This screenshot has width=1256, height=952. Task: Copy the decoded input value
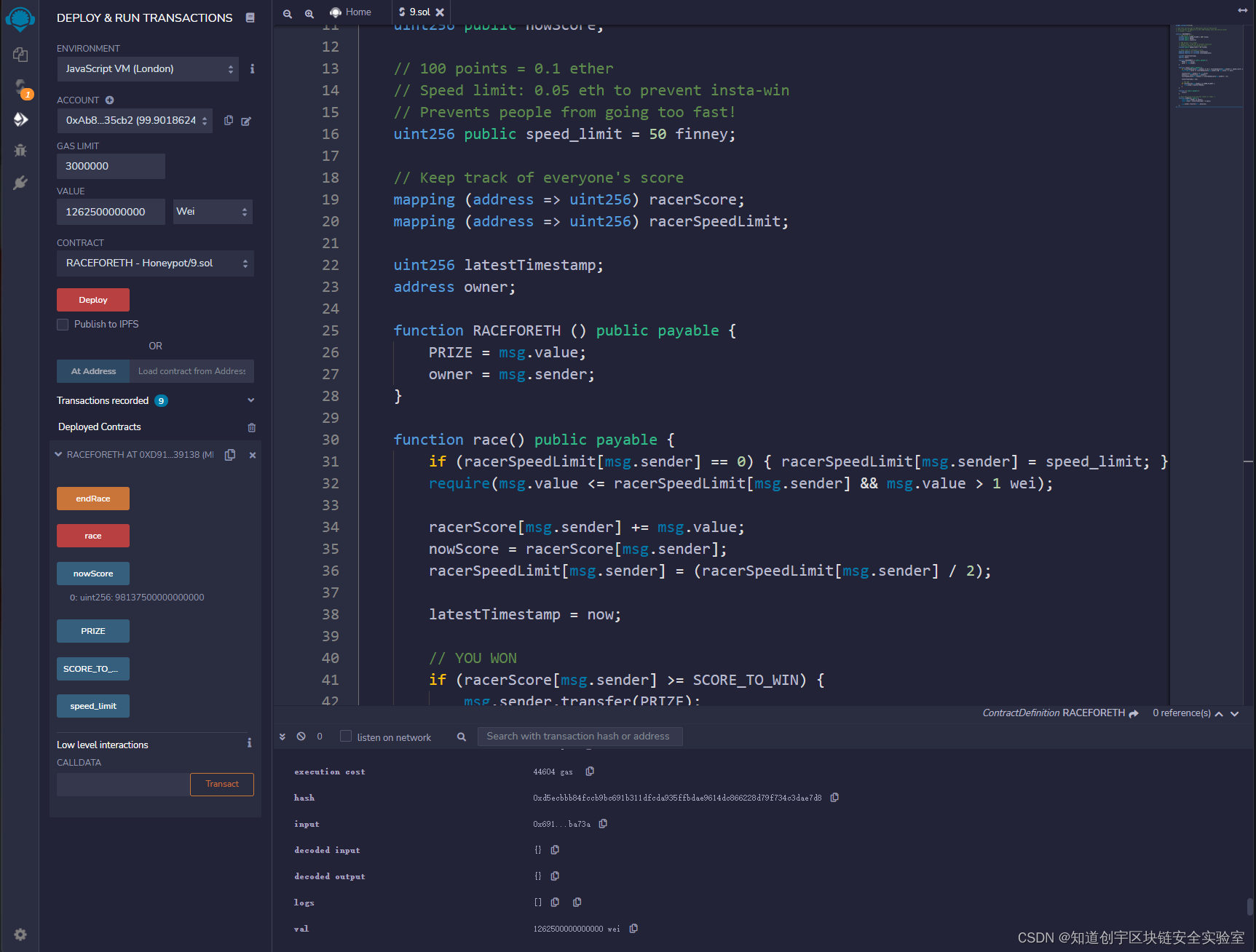pyautogui.click(x=555, y=849)
